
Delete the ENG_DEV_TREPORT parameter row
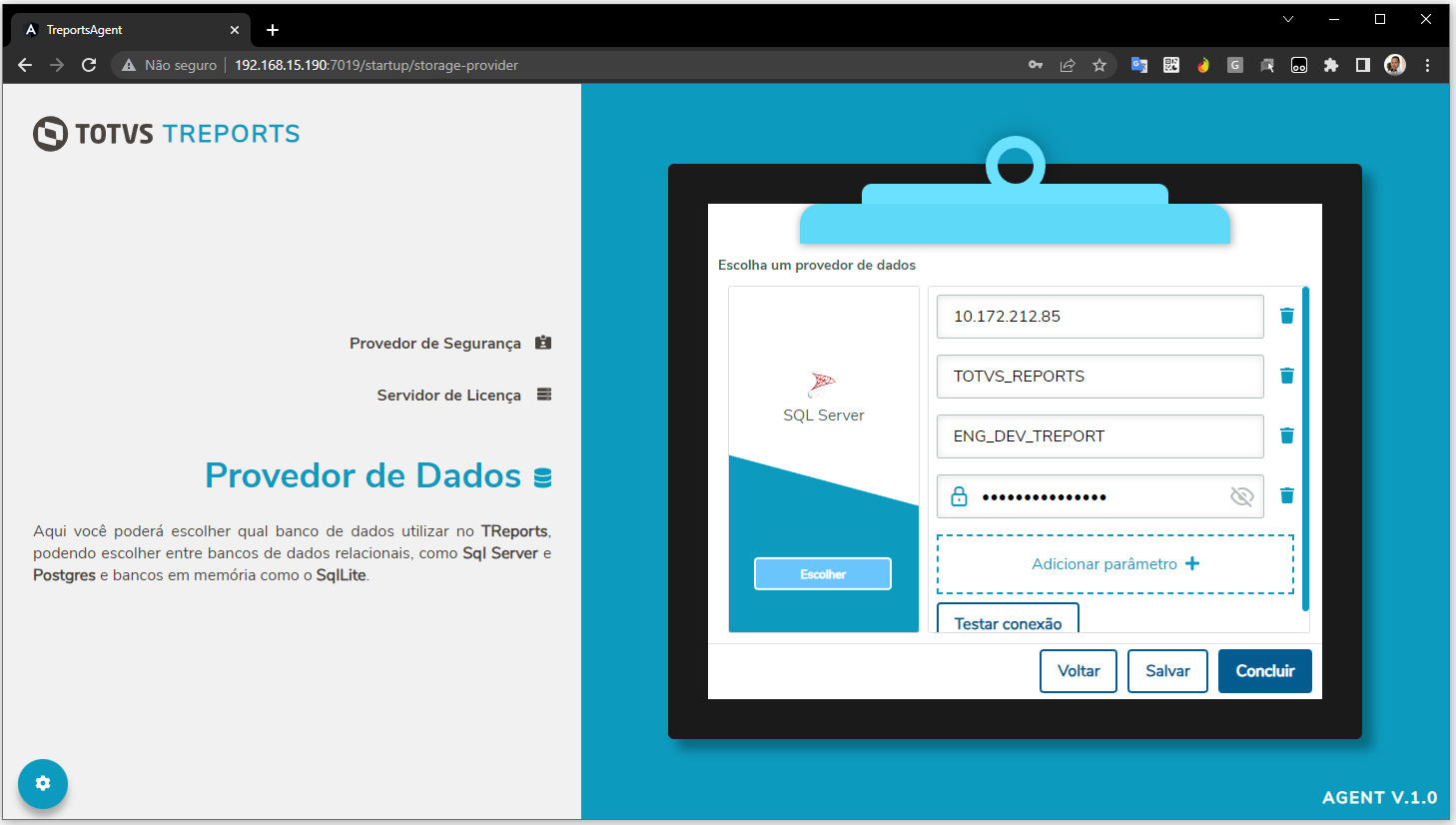pyautogui.click(x=1287, y=435)
